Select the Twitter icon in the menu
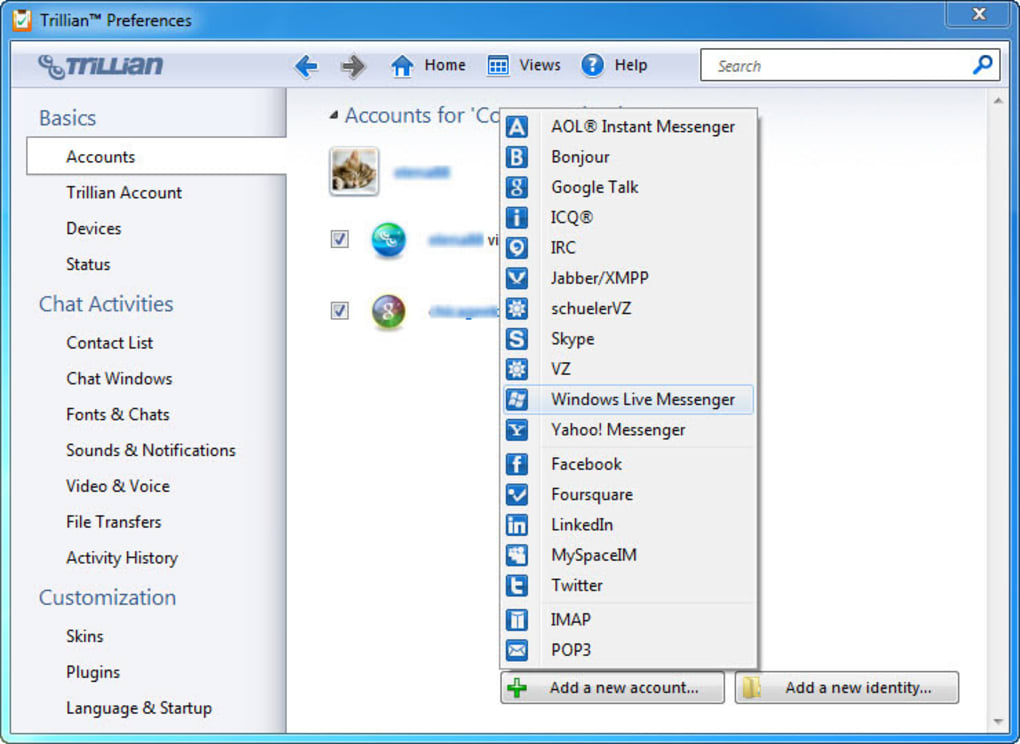This screenshot has height=744, width=1020. pos(517,585)
